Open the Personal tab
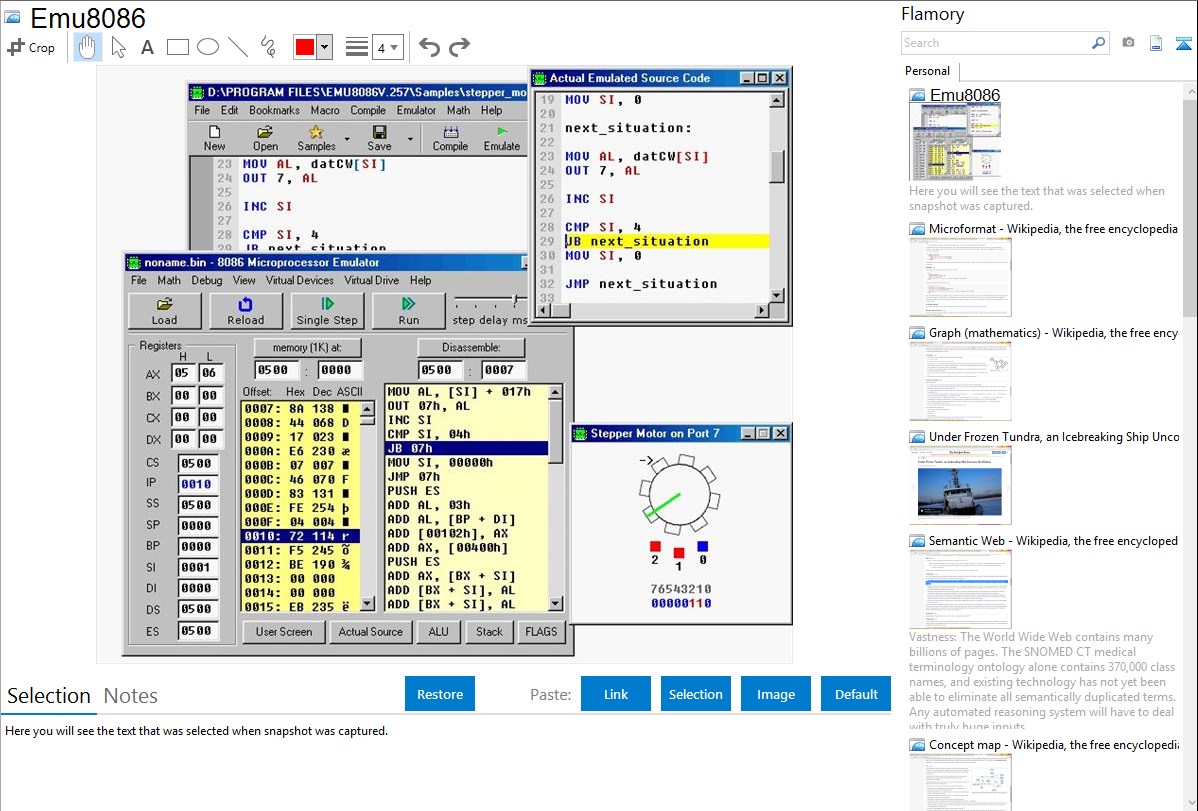The width and height of the screenshot is (1198, 811). click(928, 71)
